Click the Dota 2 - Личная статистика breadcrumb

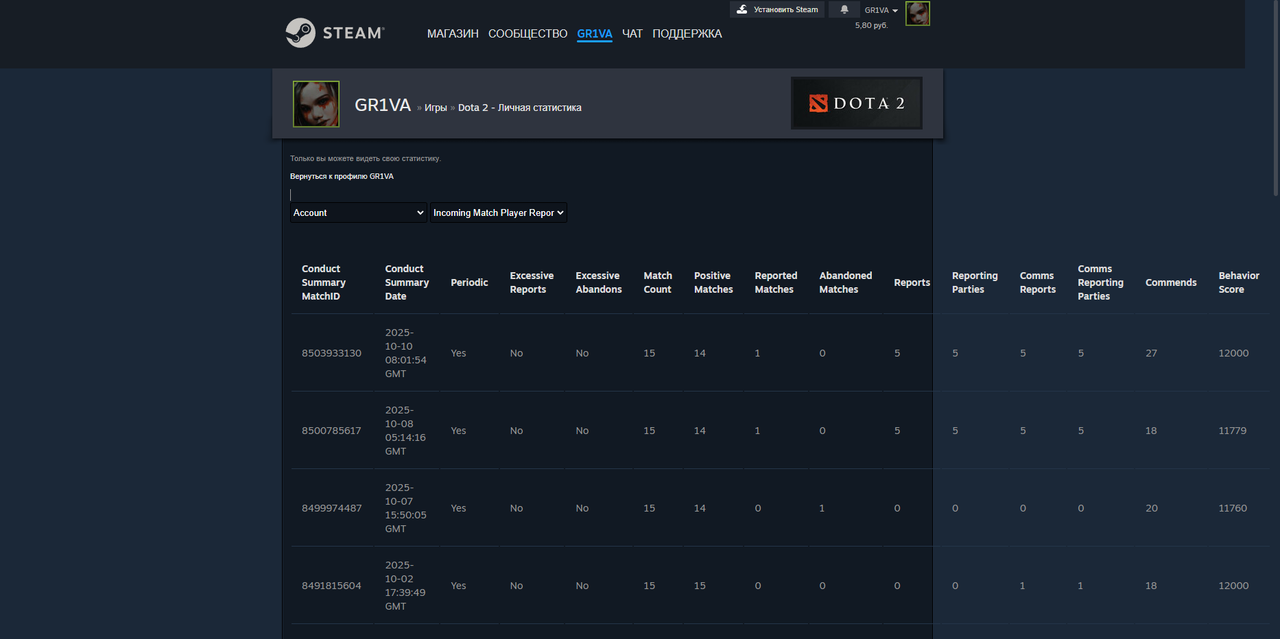pyautogui.click(x=520, y=107)
